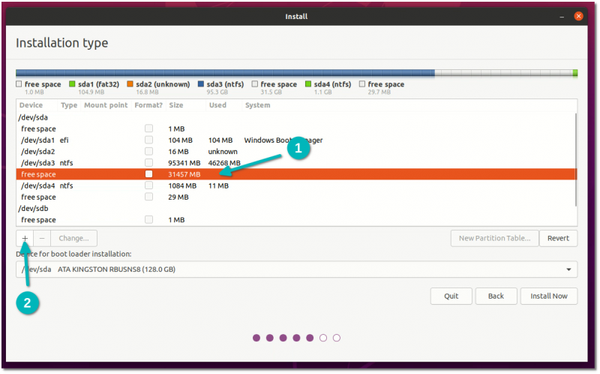Select the /dev/sda1 efi partition row

coord(296,140)
